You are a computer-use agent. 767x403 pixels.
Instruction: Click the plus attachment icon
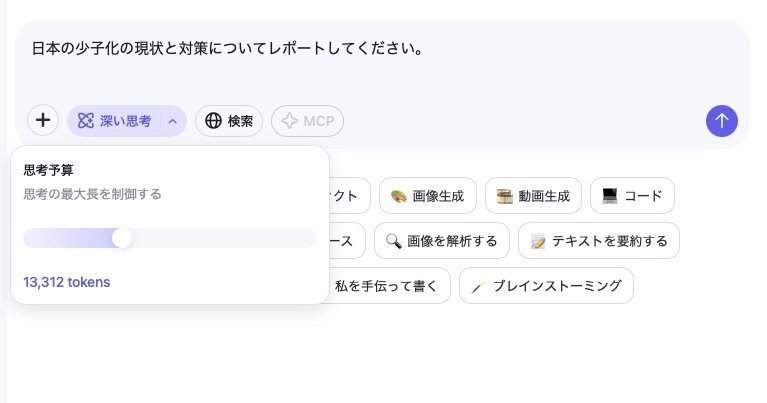coord(43,121)
